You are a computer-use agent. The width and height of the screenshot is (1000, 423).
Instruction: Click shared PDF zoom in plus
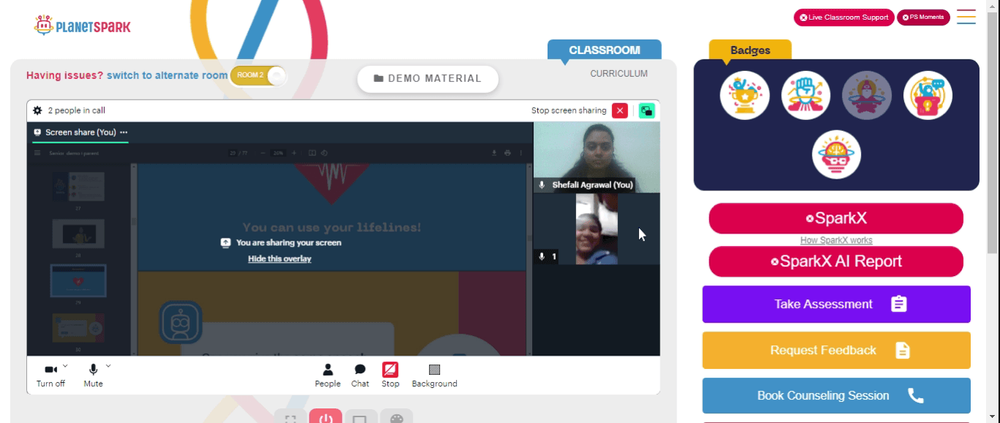tap(294, 153)
